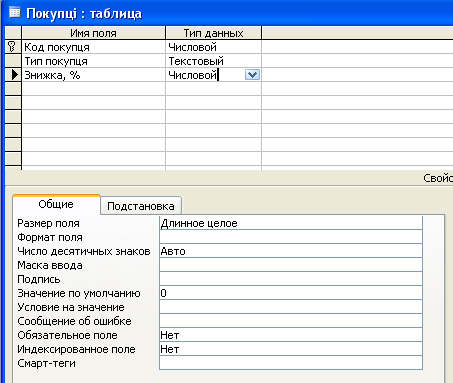
Task: Click the Маска ввода property field
Action: (x=291, y=265)
